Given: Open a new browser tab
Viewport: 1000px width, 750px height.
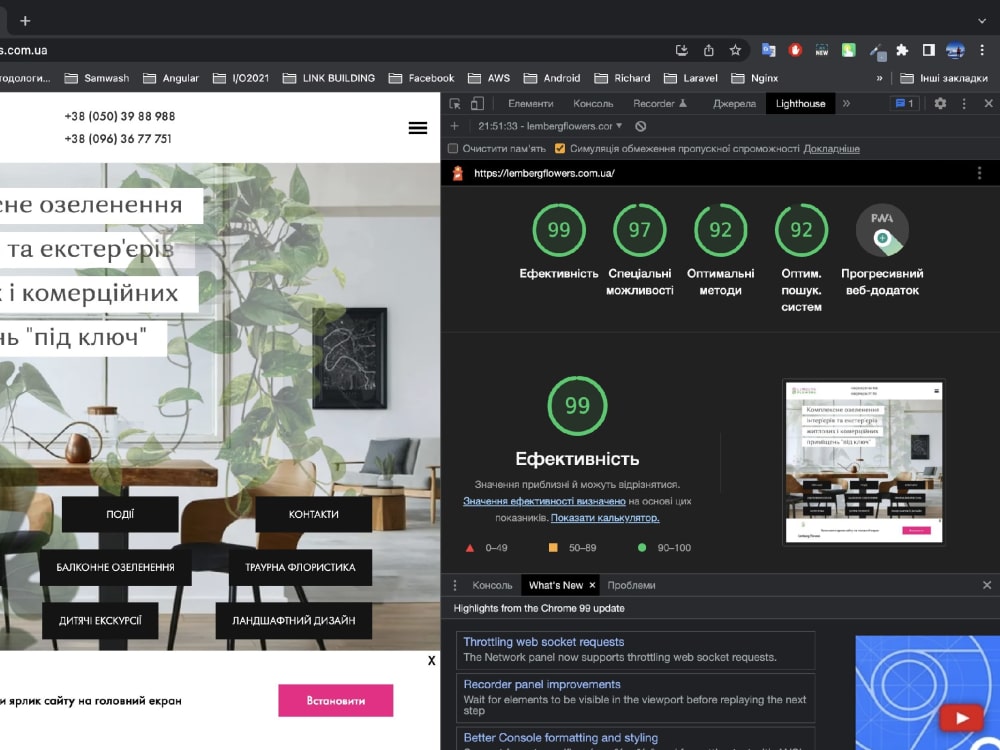Looking at the screenshot, I should point(25,21).
